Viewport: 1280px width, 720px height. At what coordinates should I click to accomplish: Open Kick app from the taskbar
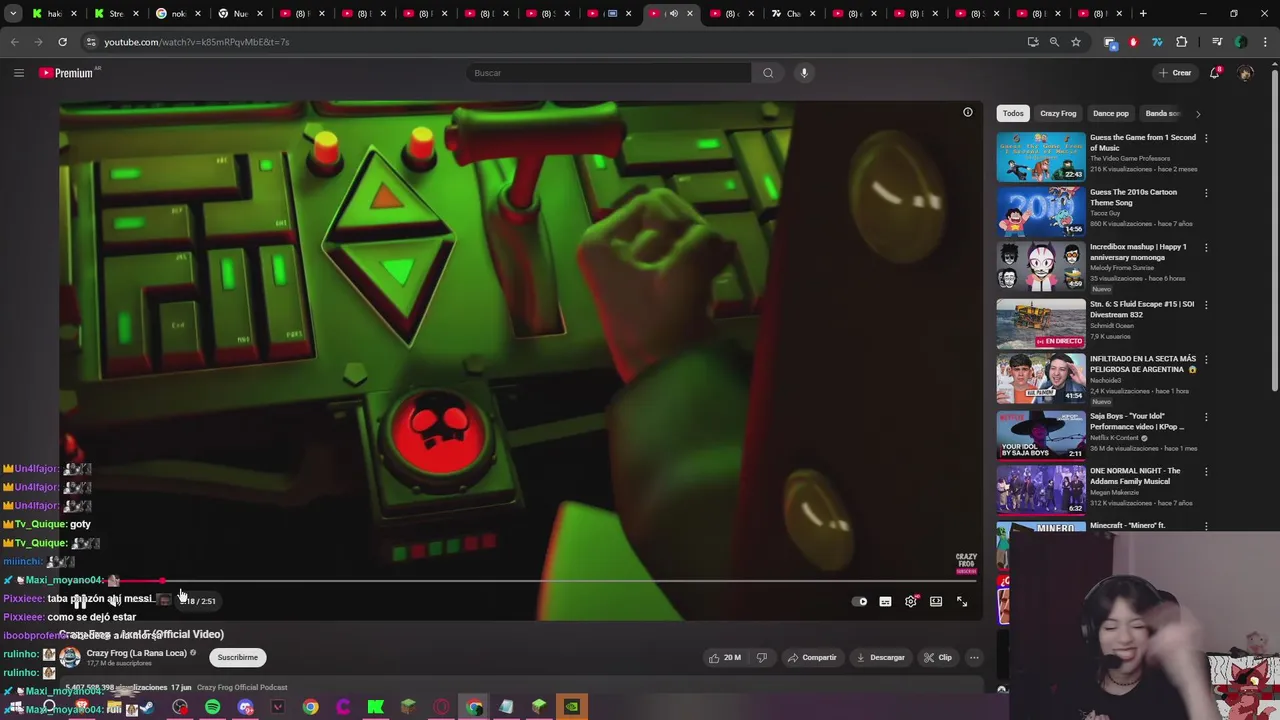376,707
